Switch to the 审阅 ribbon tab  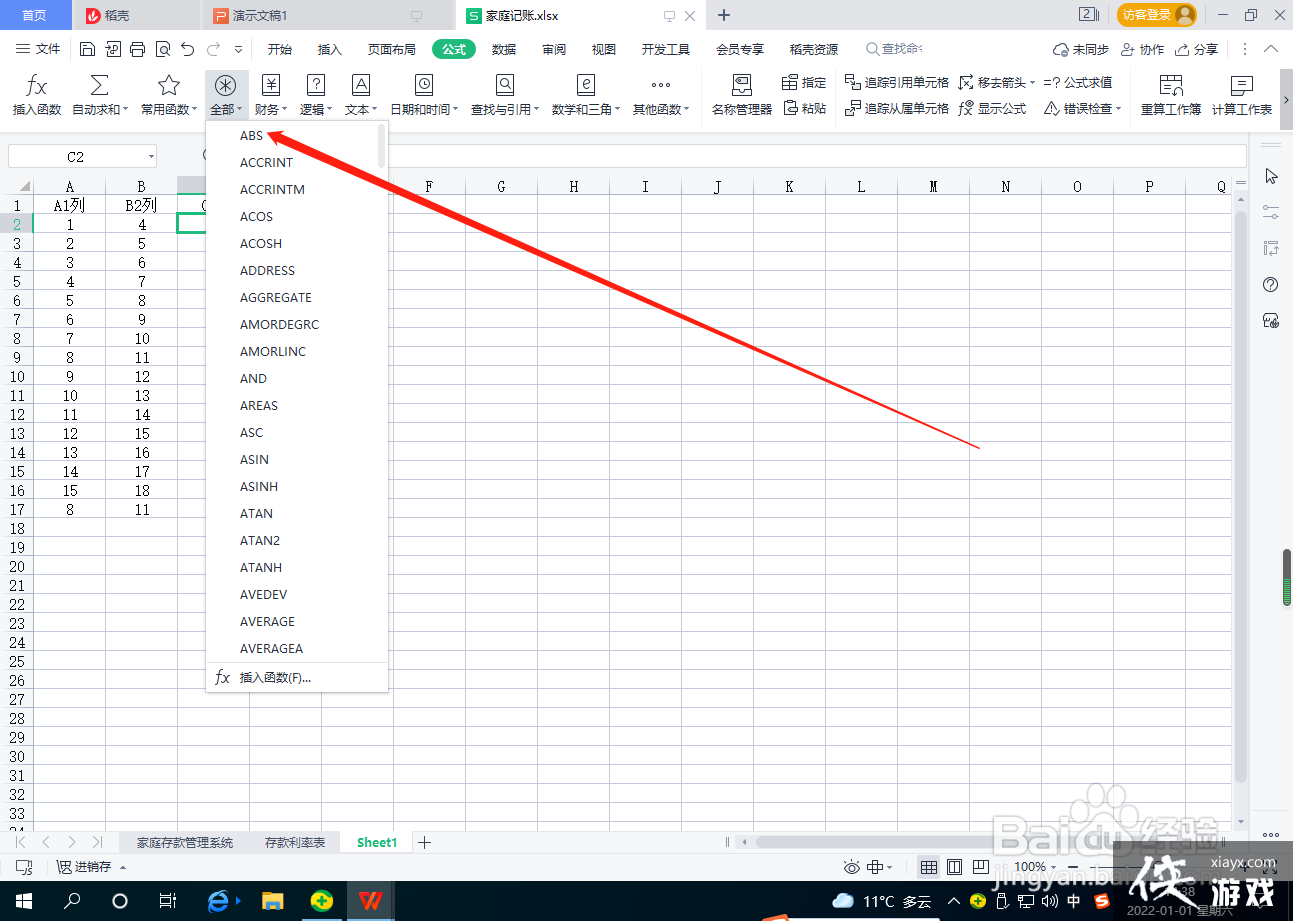[554, 49]
